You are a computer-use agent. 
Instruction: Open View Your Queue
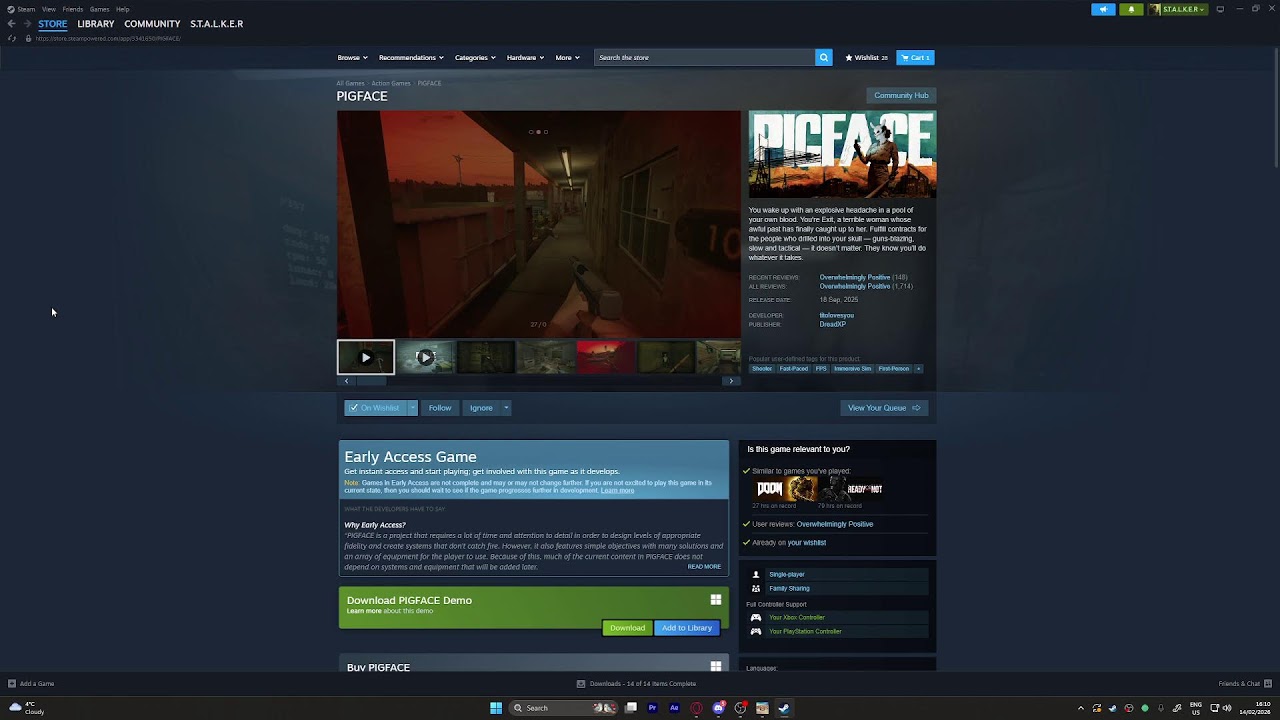(x=884, y=408)
